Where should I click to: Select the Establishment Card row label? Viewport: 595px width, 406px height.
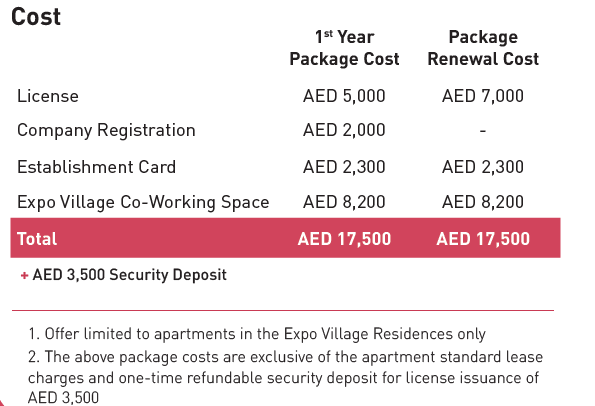click(x=96, y=167)
